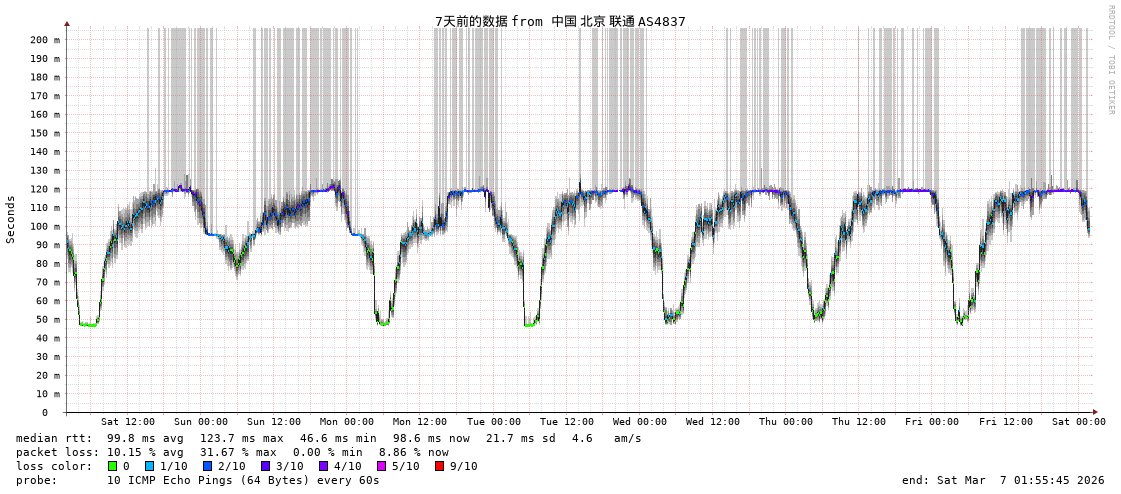
Task: Click the '46.6 ms min' rtt value
Action: [x=337, y=438]
